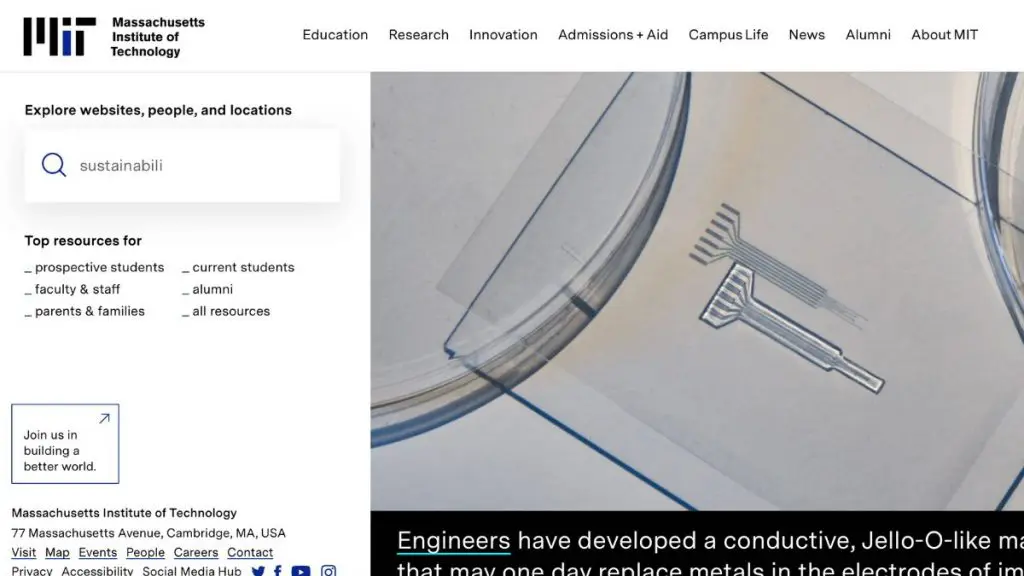Click the 'Explore websites, people, and locations' heading
1024x576 pixels.
pyautogui.click(x=158, y=110)
